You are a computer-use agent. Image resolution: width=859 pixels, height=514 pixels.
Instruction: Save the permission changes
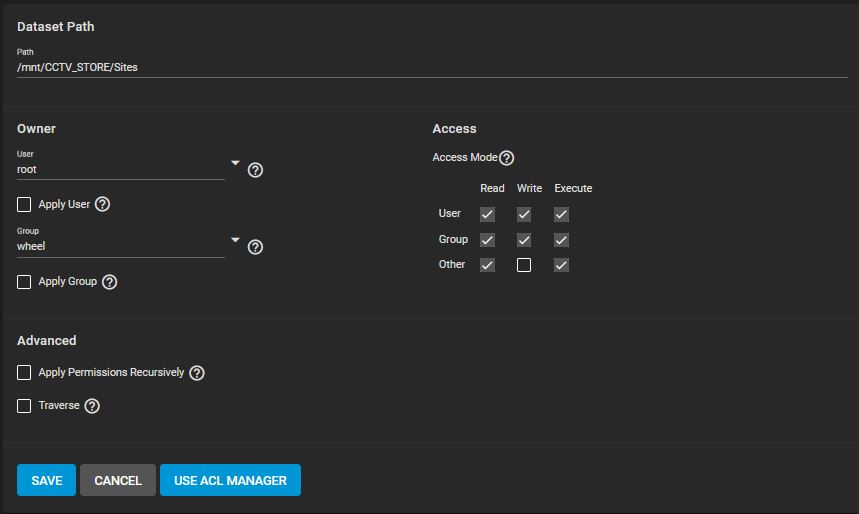pyautogui.click(x=47, y=480)
